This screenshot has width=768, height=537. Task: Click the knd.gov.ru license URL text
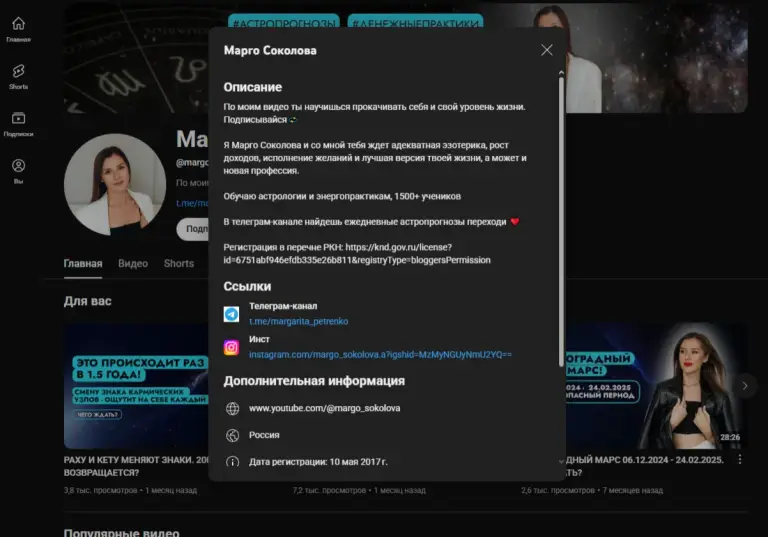(x=357, y=254)
